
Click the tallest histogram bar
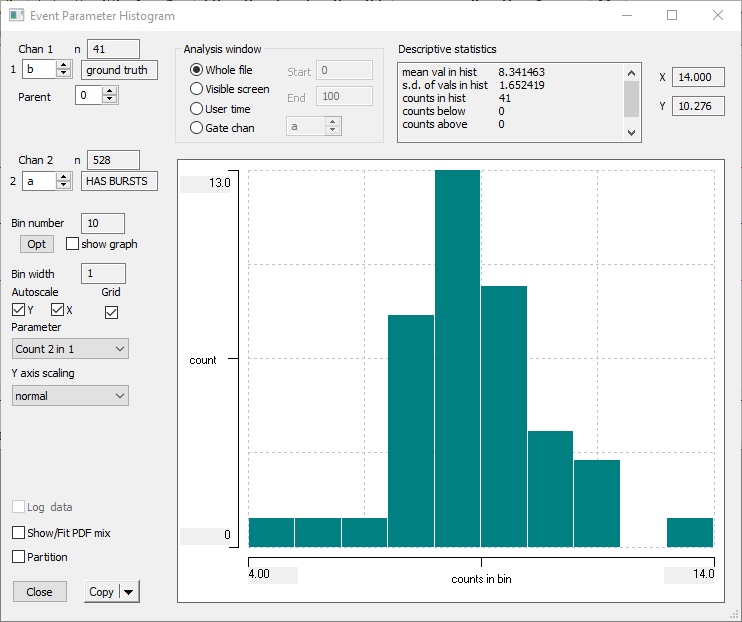(x=458, y=358)
